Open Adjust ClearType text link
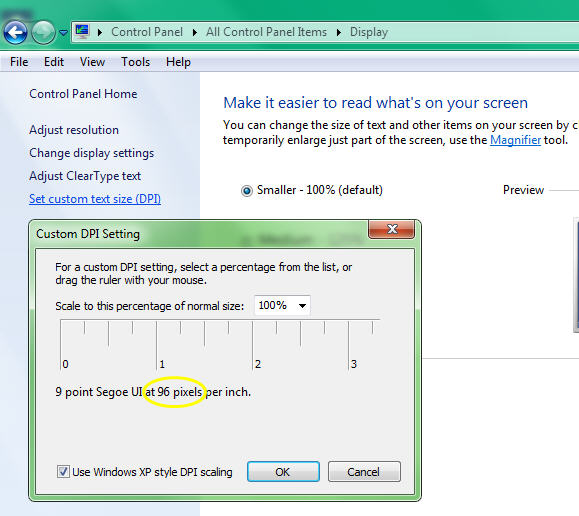Viewport: 579px width, 516px height. [x=85, y=176]
